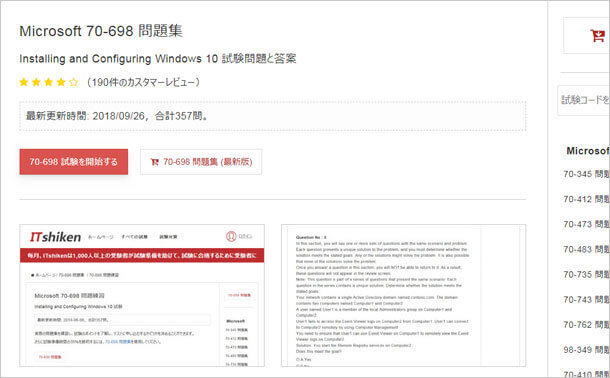
Task: Open the 98-349 問題集 sidebar link
Action: (586, 350)
